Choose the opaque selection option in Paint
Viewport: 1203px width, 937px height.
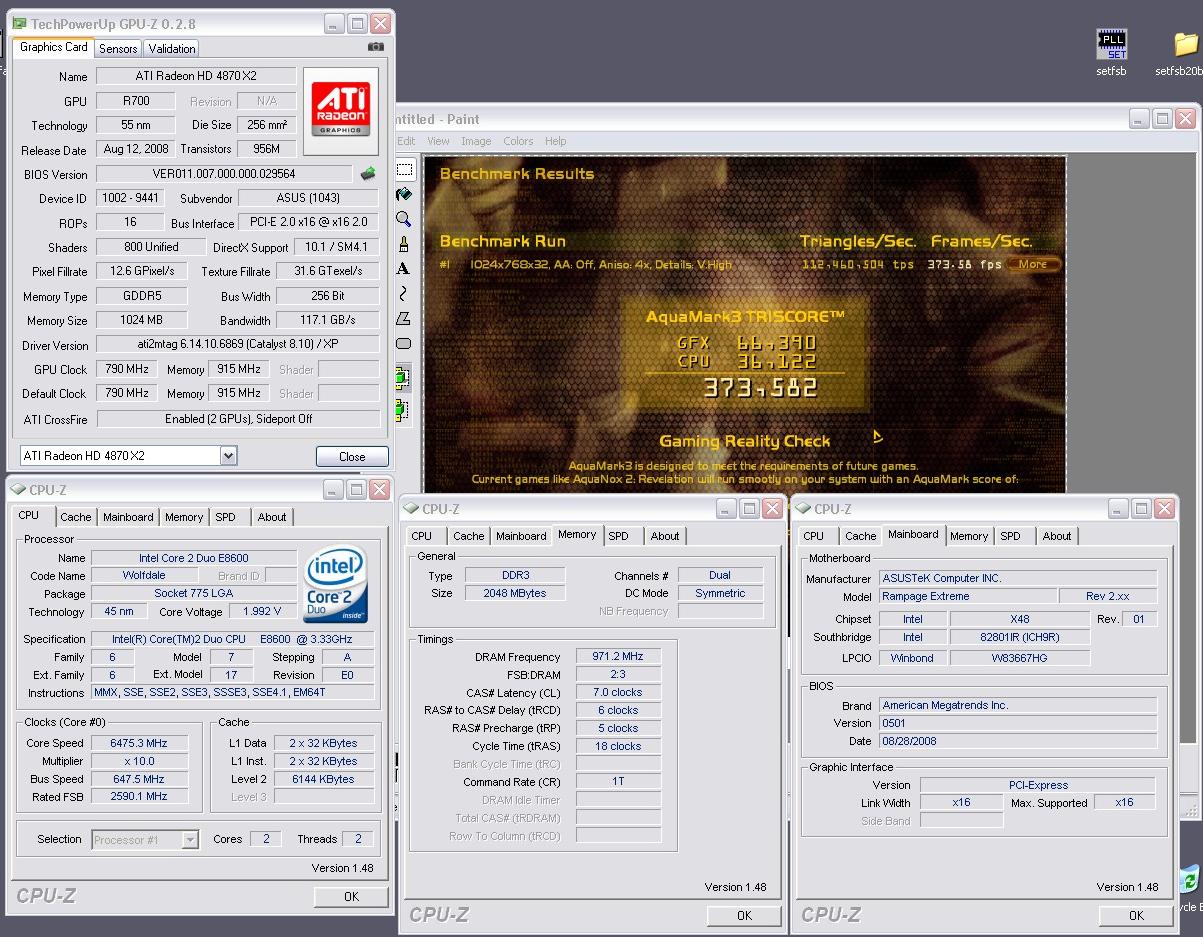click(x=403, y=379)
